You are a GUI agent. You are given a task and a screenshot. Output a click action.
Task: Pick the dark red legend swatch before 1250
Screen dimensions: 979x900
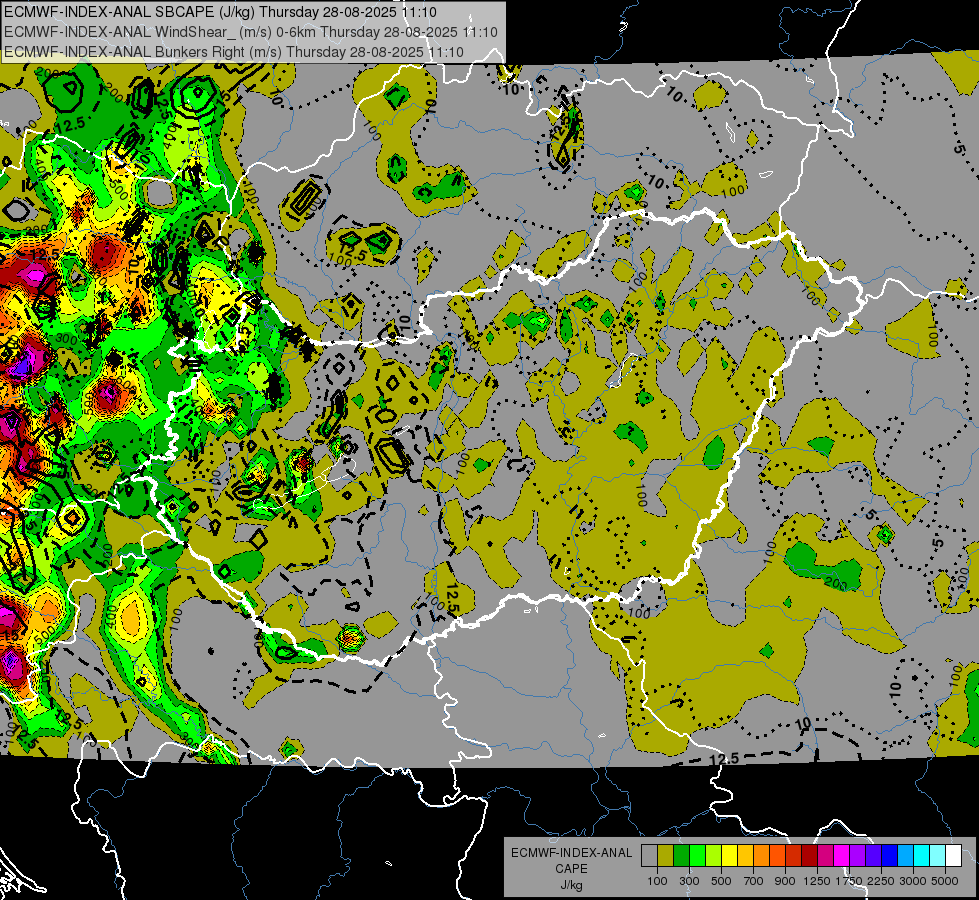pos(809,855)
